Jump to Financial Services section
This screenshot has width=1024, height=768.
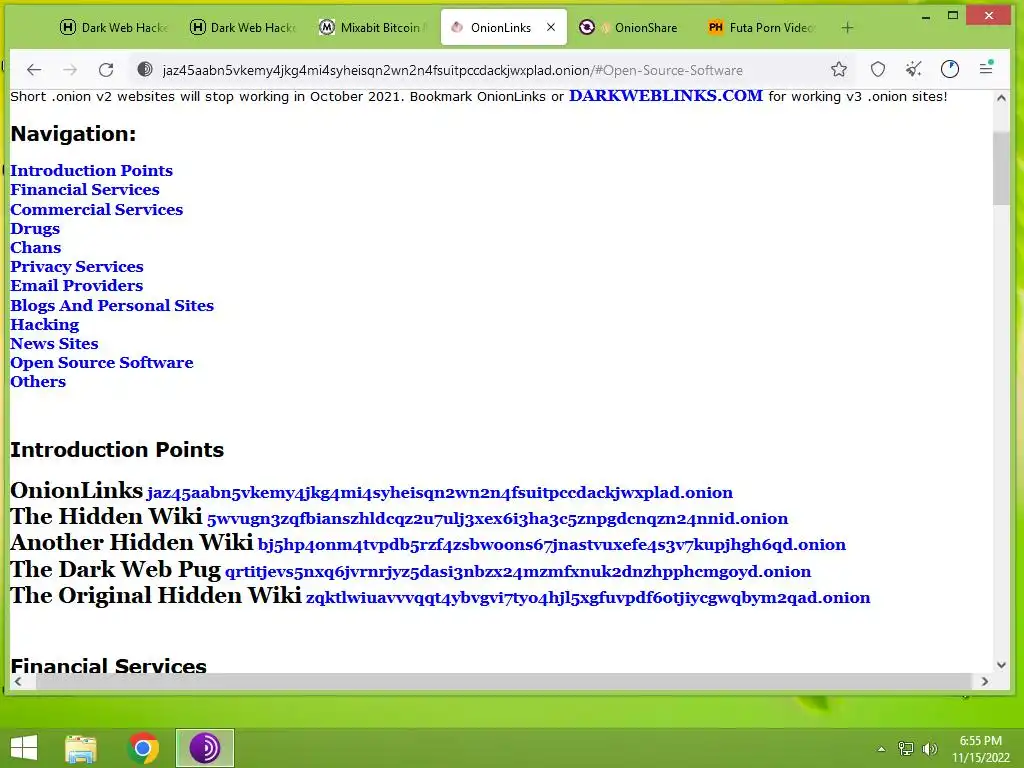[x=85, y=189]
